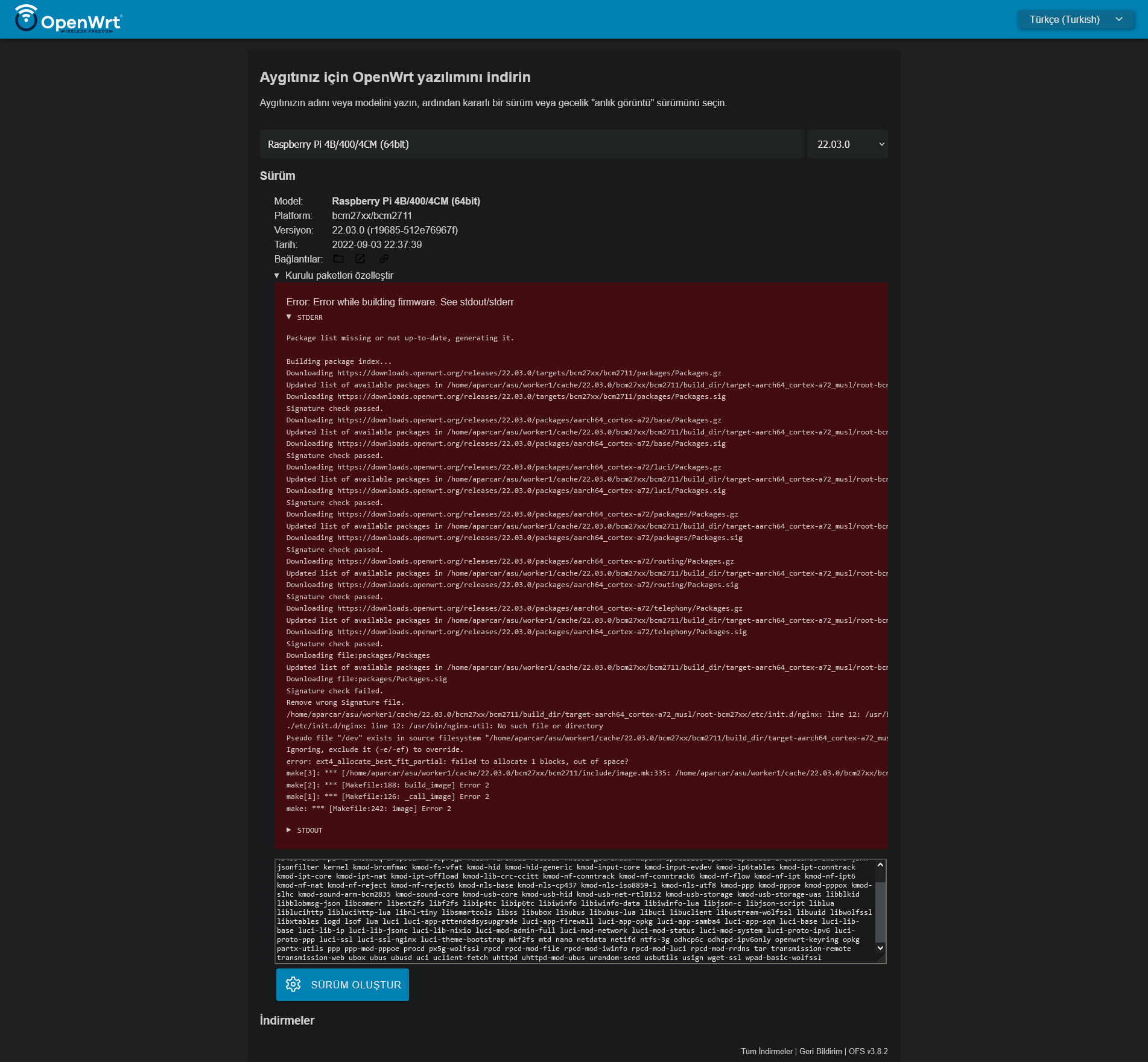Click the date value 2022-09-03 22:37:39
This screenshot has height=1062, width=1148.
point(376,244)
